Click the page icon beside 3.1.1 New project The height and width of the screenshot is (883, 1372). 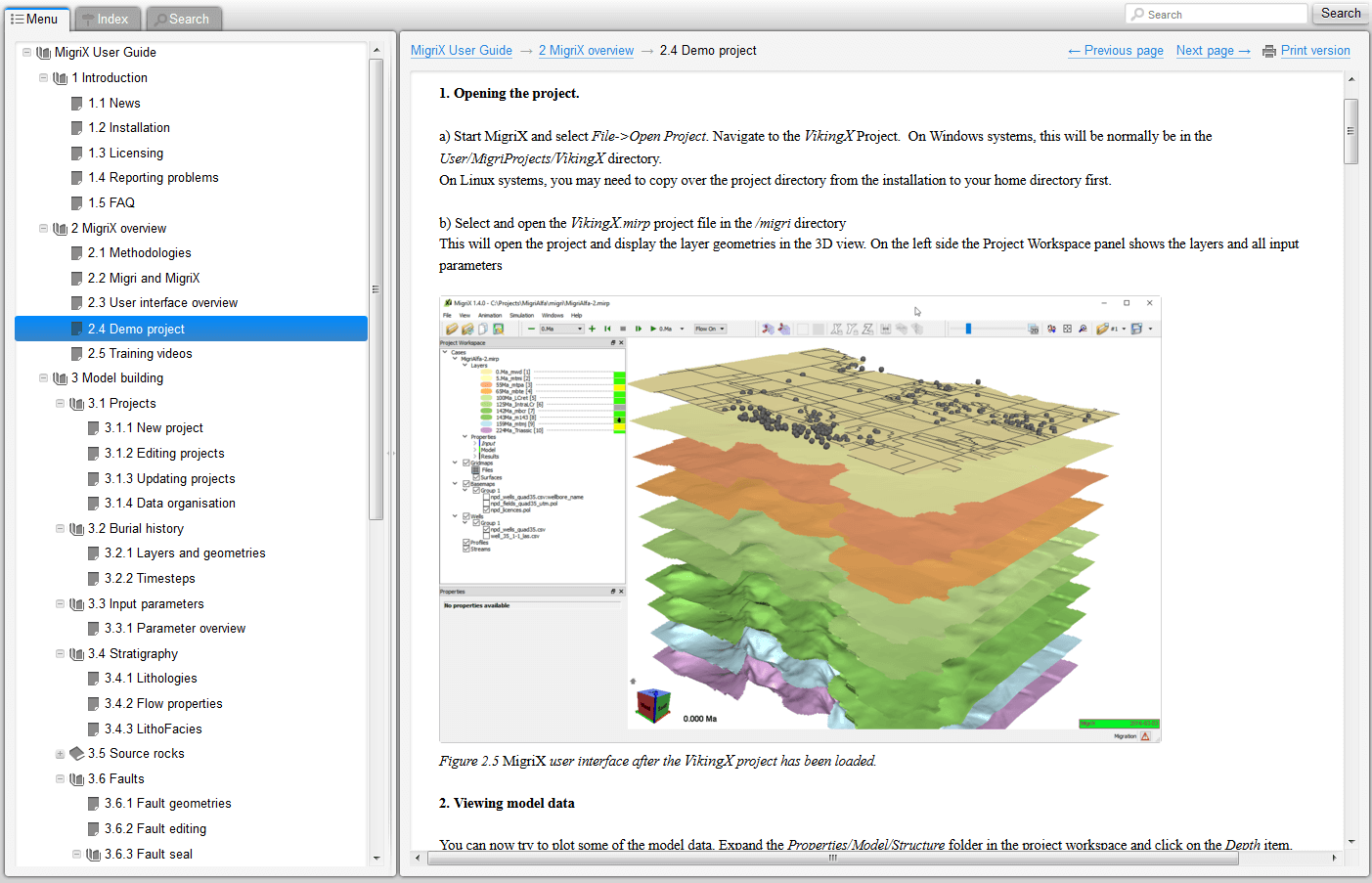(x=93, y=428)
